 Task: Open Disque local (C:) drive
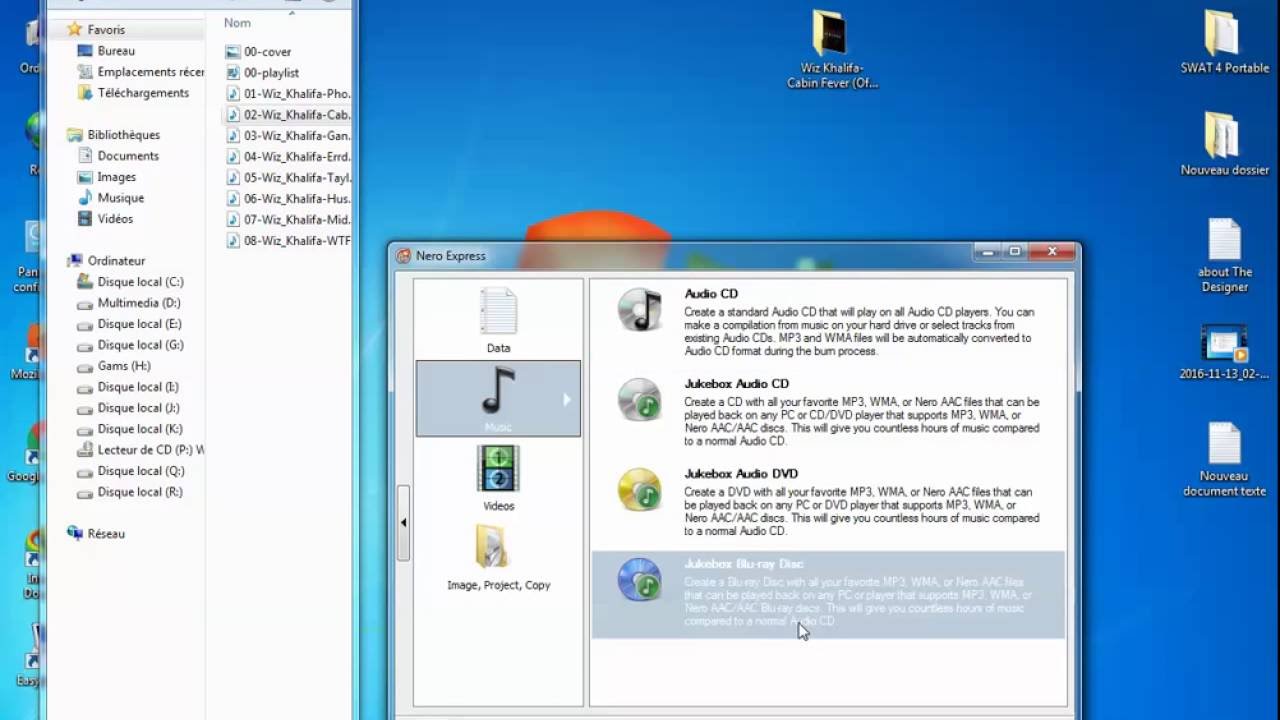pos(131,282)
